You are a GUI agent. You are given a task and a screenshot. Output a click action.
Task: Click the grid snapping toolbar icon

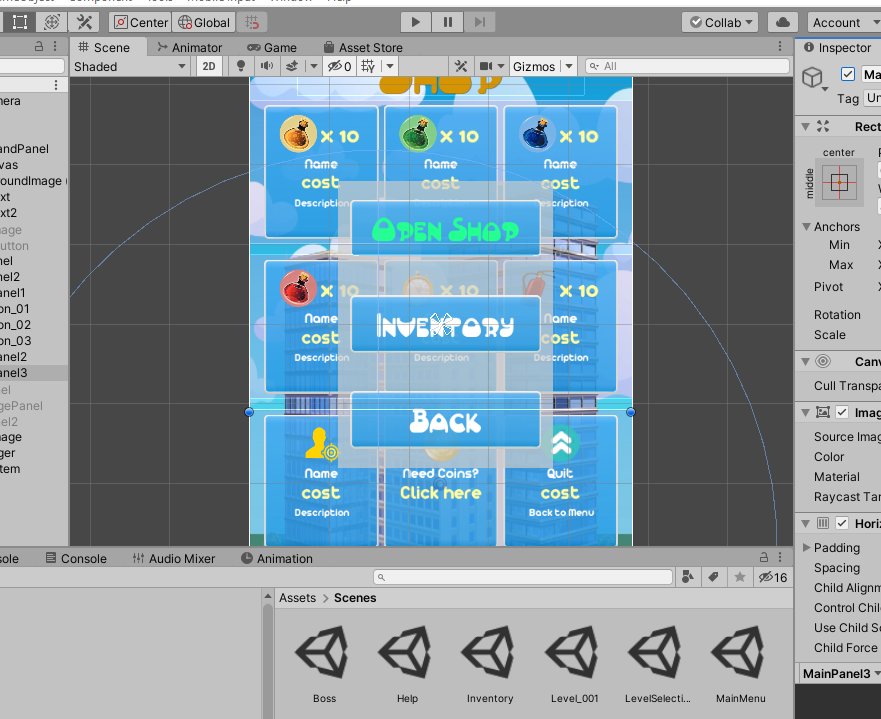252,22
